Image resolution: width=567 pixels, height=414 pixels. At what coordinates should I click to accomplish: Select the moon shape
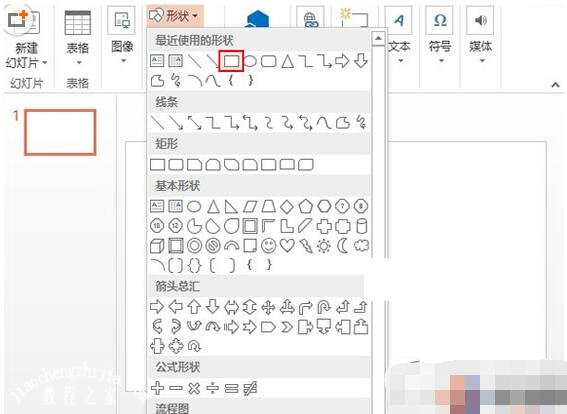tap(342, 246)
